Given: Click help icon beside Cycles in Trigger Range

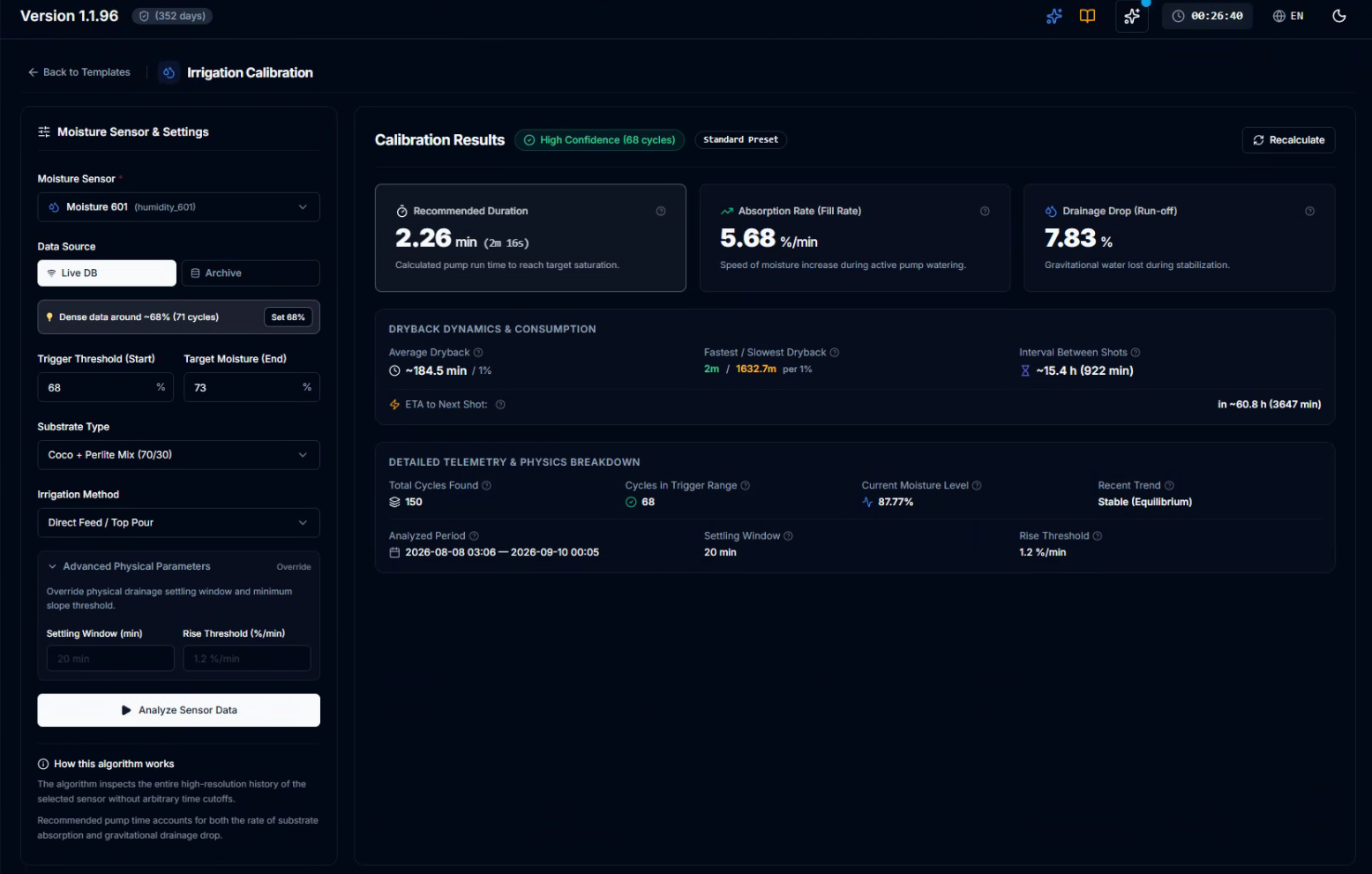Looking at the screenshot, I should coord(746,486).
